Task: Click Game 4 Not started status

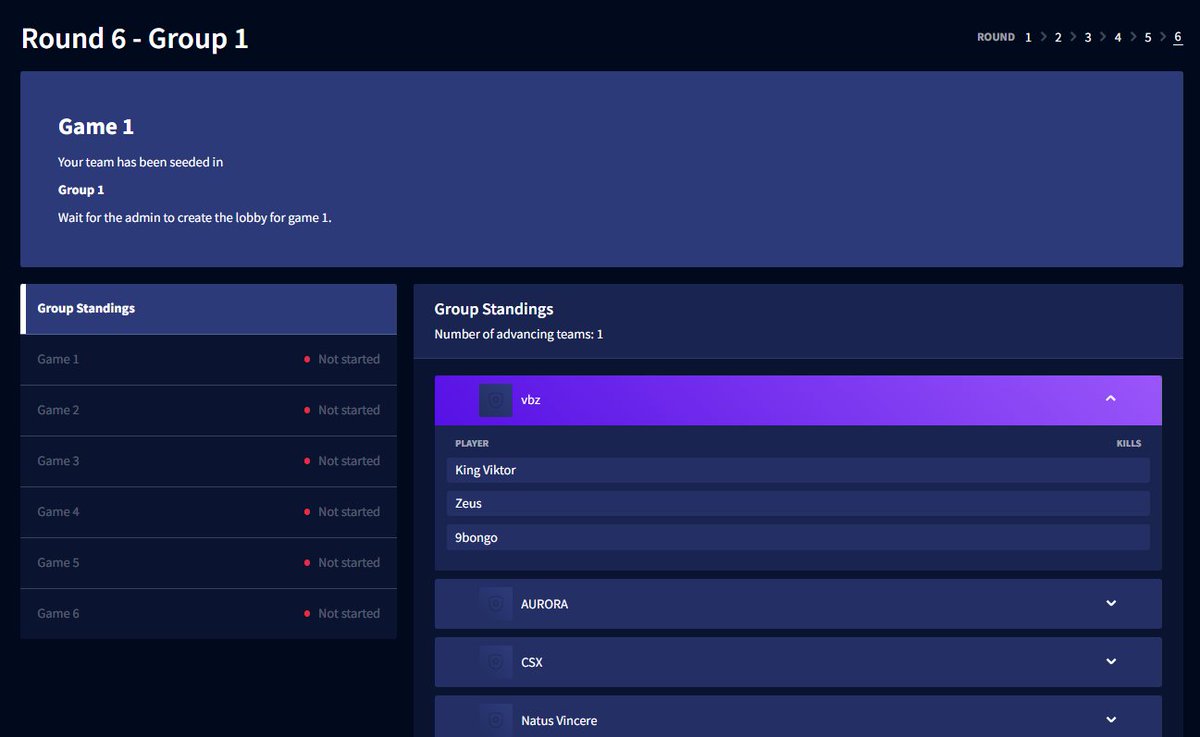Action: pos(341,512)
